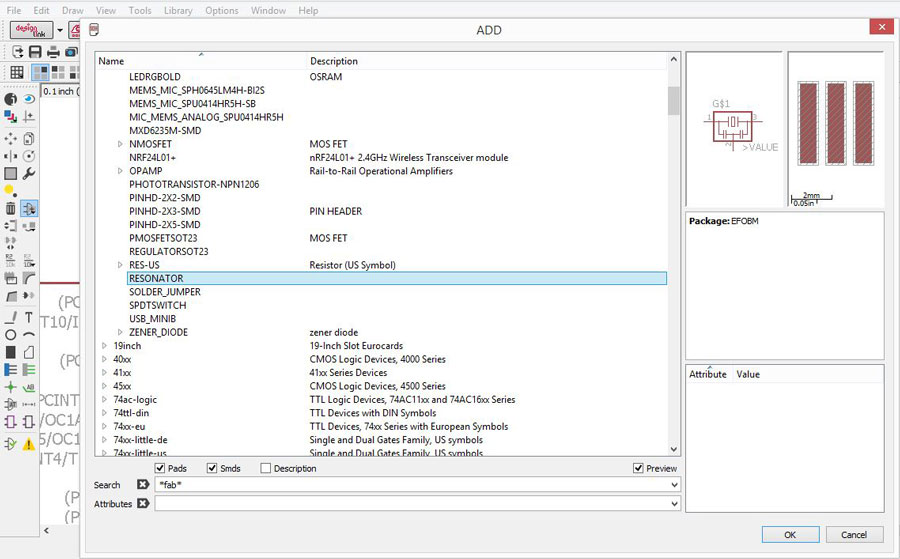
Task: Open the Edit menu
Action: click(41, 10)
